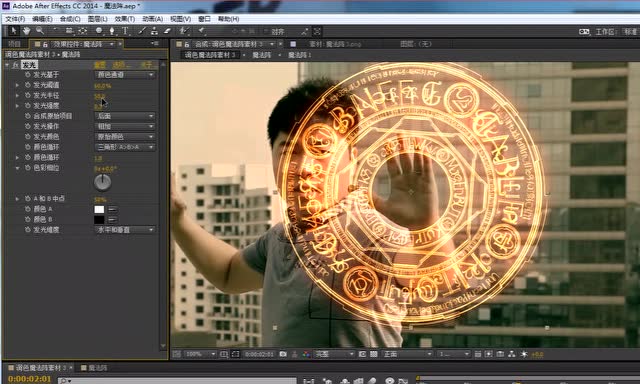The image size is (640, 384).
Task: Click the 色彩相位 angle dial
Action: coord(102,182)
